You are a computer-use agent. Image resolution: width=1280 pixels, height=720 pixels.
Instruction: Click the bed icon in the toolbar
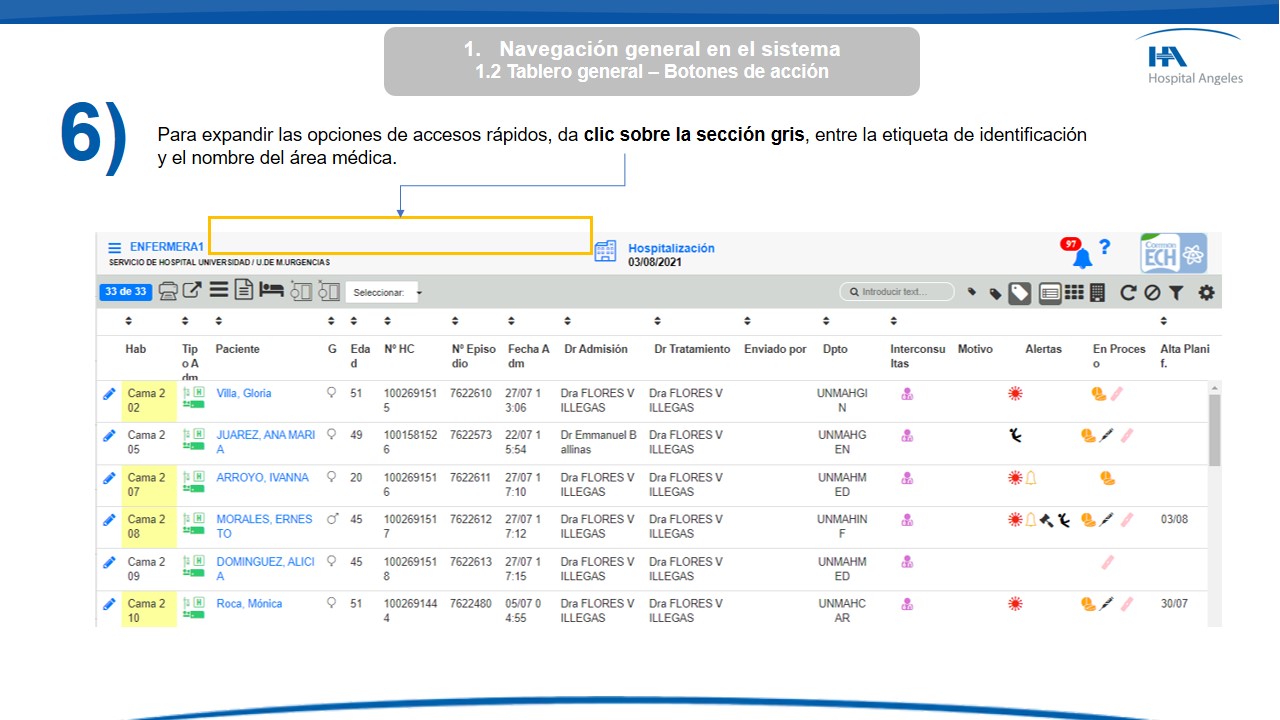click(271, 291)
